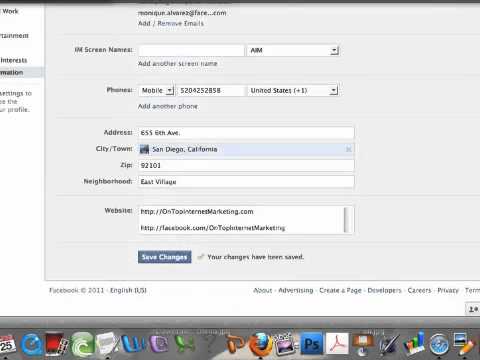The width and height of the screenshot is (480, 360).
Task: Open the photo slideshow app next to Firefox
Action: pos(285,344)
